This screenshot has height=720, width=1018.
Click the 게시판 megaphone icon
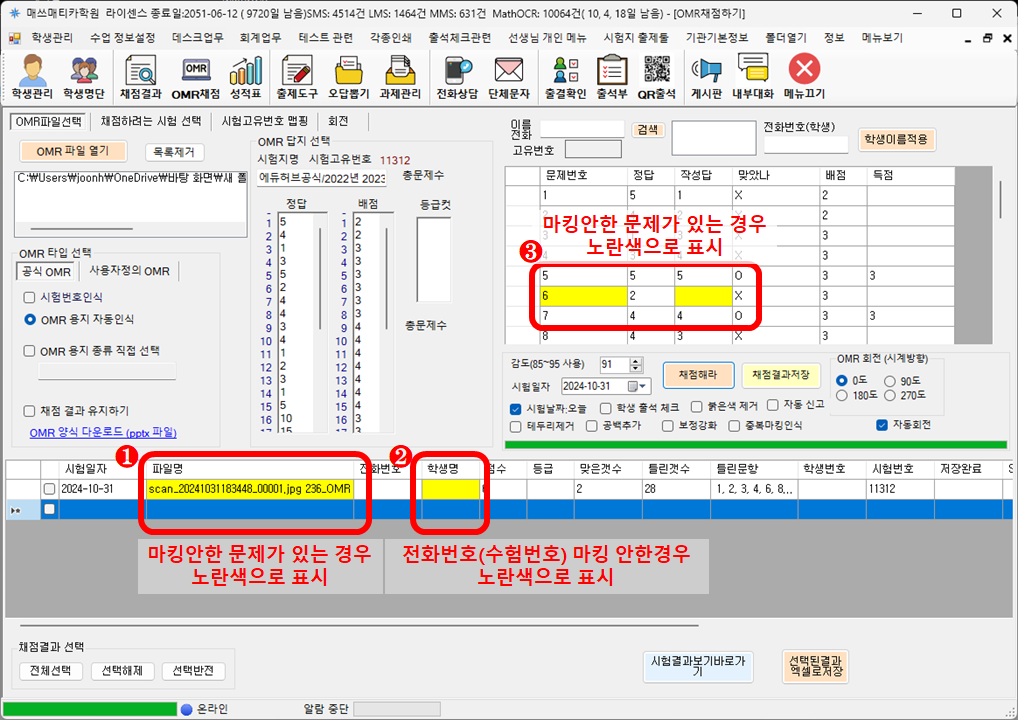[706, 77]
